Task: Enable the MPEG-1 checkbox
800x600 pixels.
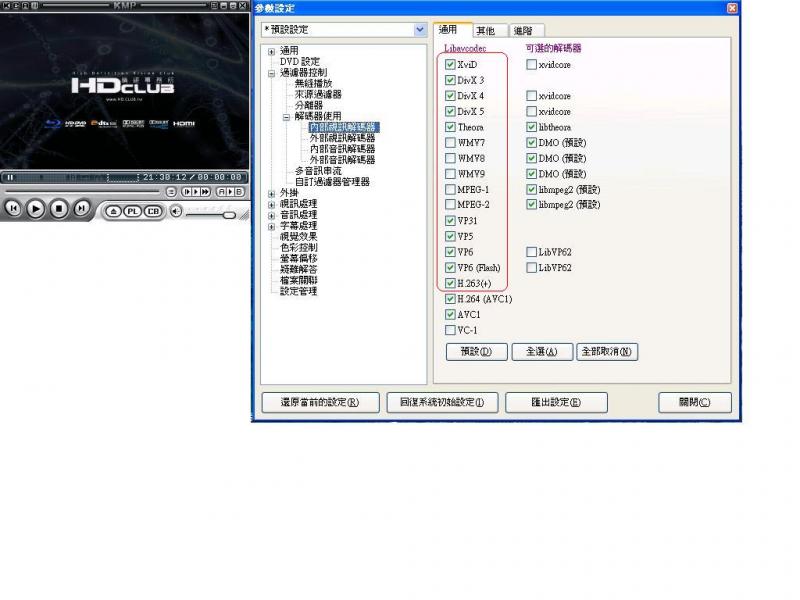Action: coord(450,189)
